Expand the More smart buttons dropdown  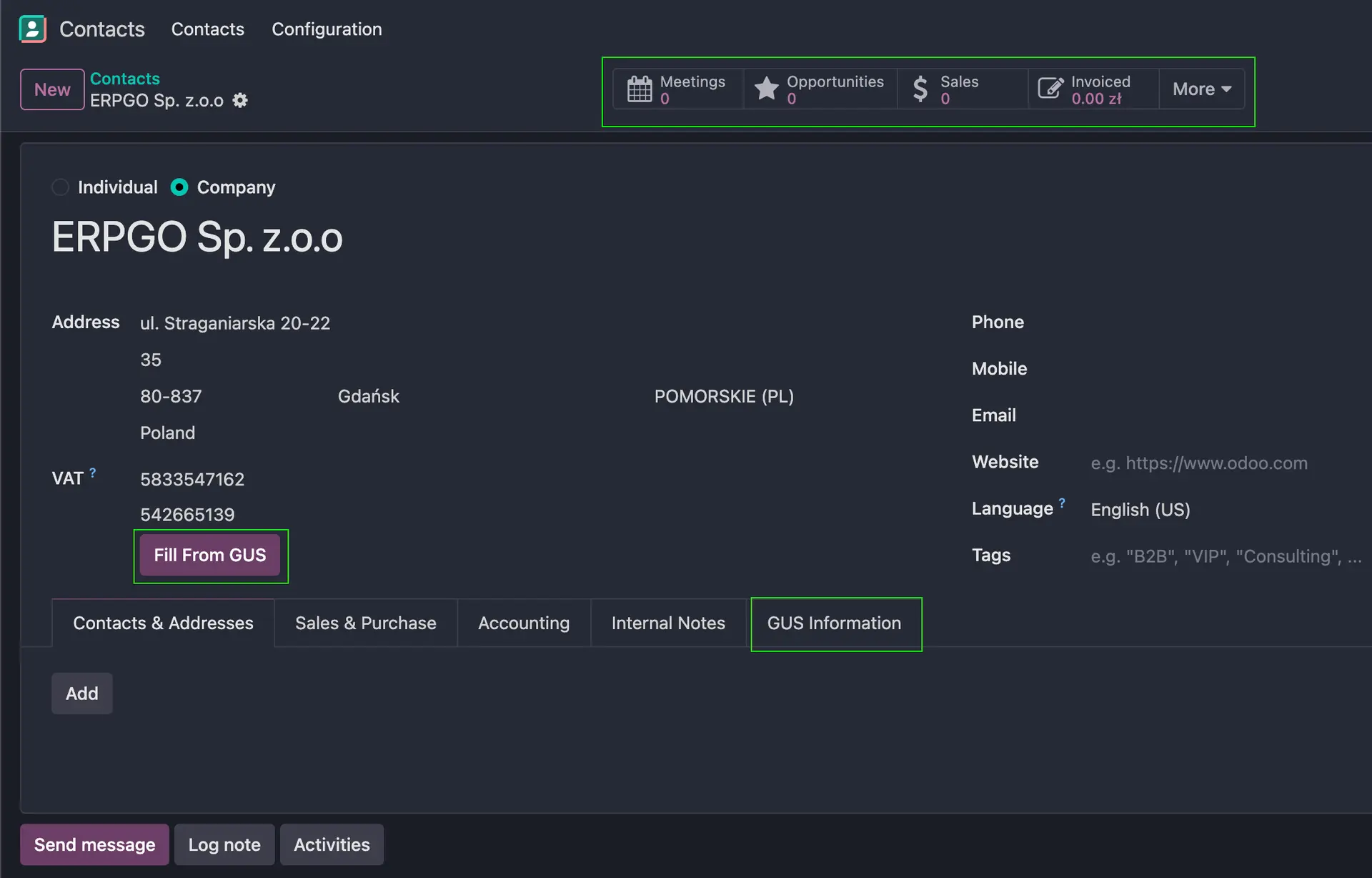click(x=1201, y=89)
